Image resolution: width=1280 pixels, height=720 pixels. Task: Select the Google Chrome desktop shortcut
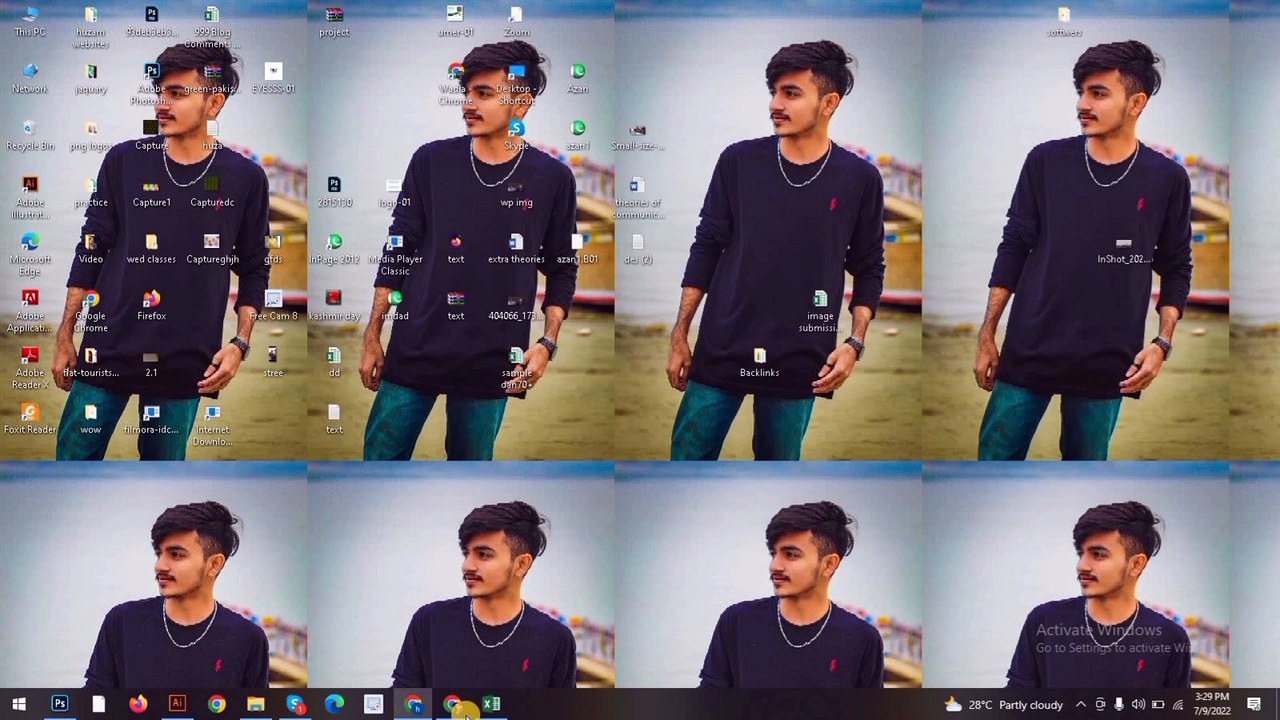pyautogui.click(x=91, y=312)
